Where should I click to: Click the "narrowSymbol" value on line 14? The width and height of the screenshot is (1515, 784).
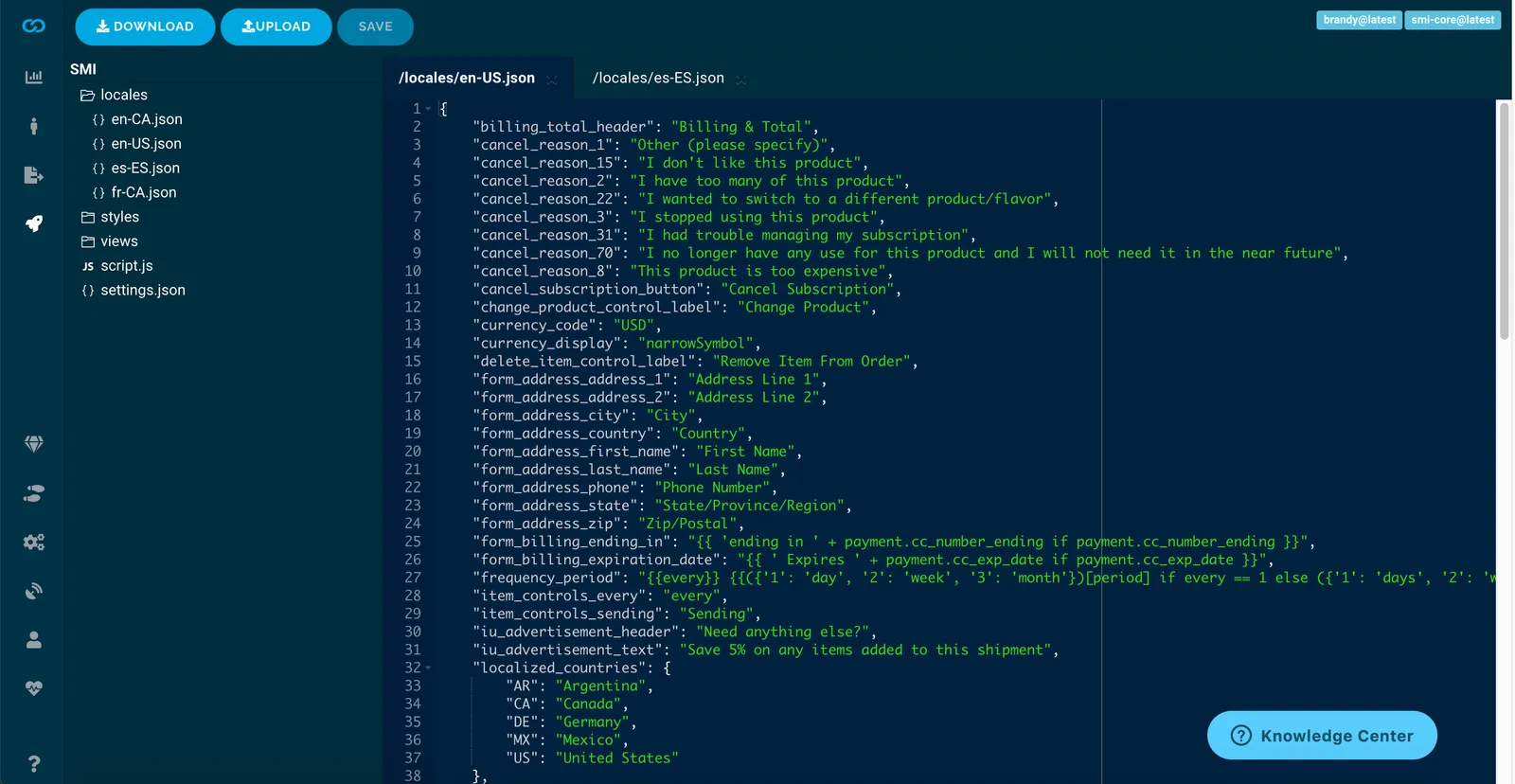point(696,343)
